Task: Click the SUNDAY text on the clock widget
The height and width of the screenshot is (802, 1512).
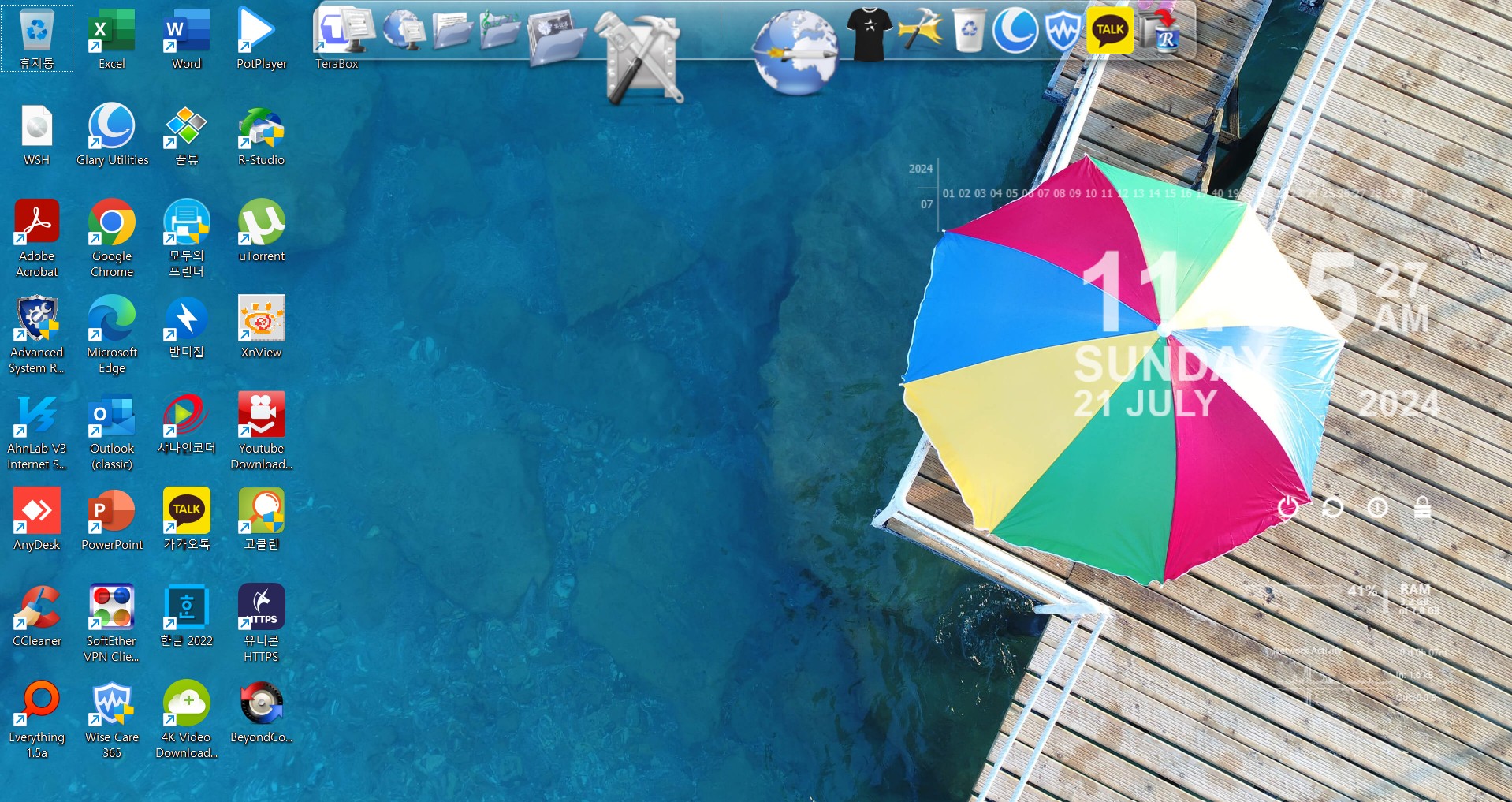Action: click(x=1172, y=365)
